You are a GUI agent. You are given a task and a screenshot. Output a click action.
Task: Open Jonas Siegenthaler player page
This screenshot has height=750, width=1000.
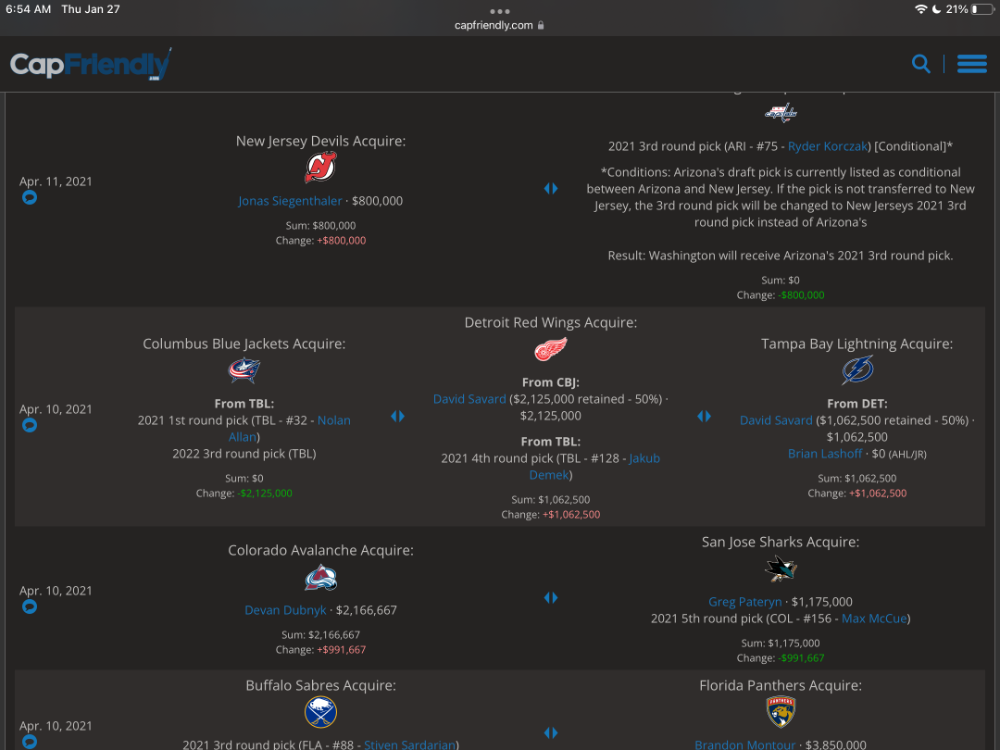(x=290, y=201)
